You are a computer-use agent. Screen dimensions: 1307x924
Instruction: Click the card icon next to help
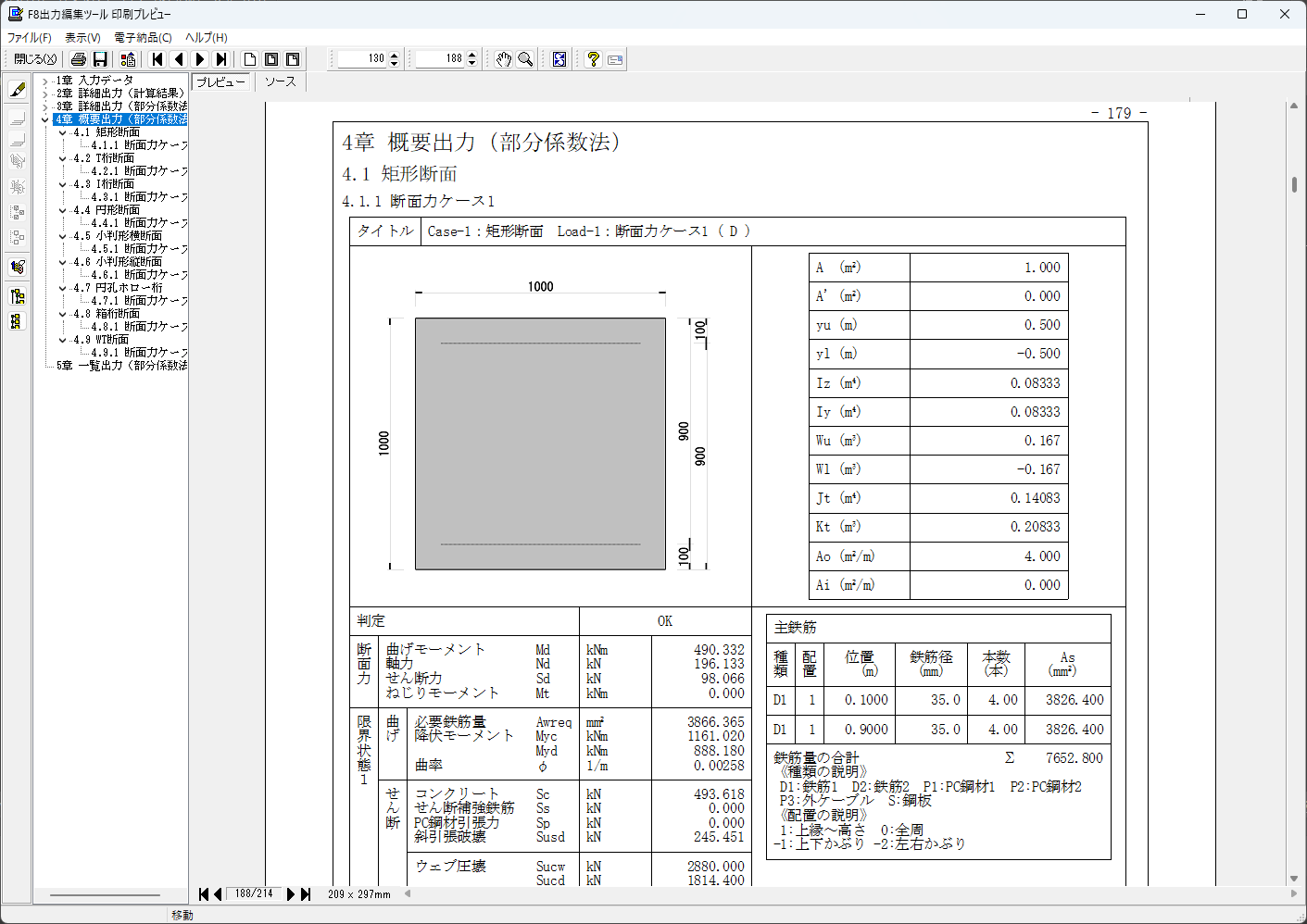coord(615,59)
